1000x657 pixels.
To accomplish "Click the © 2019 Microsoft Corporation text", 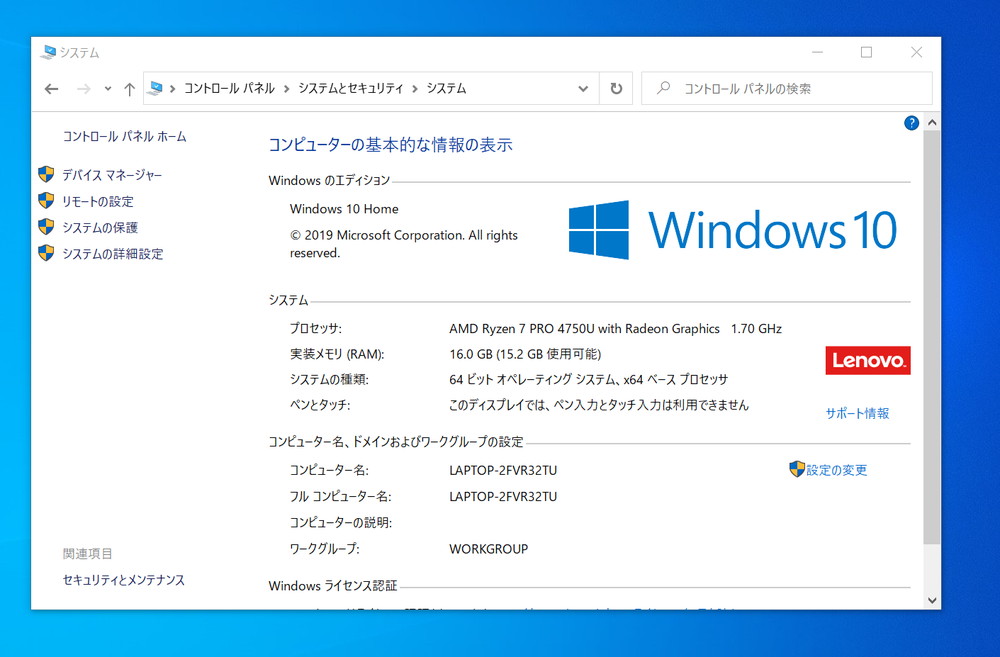I will [x=404, y=244].
